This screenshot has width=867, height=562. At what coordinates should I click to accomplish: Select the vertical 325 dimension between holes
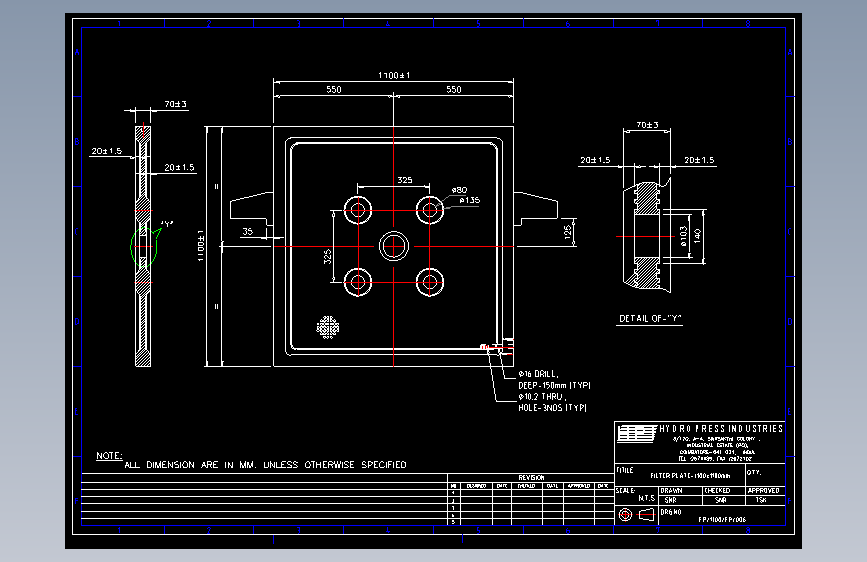pos(327,256)
